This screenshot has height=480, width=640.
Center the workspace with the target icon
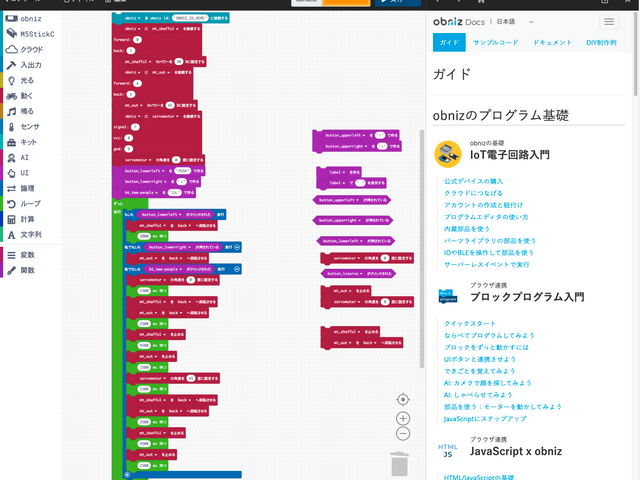[403, 400]
